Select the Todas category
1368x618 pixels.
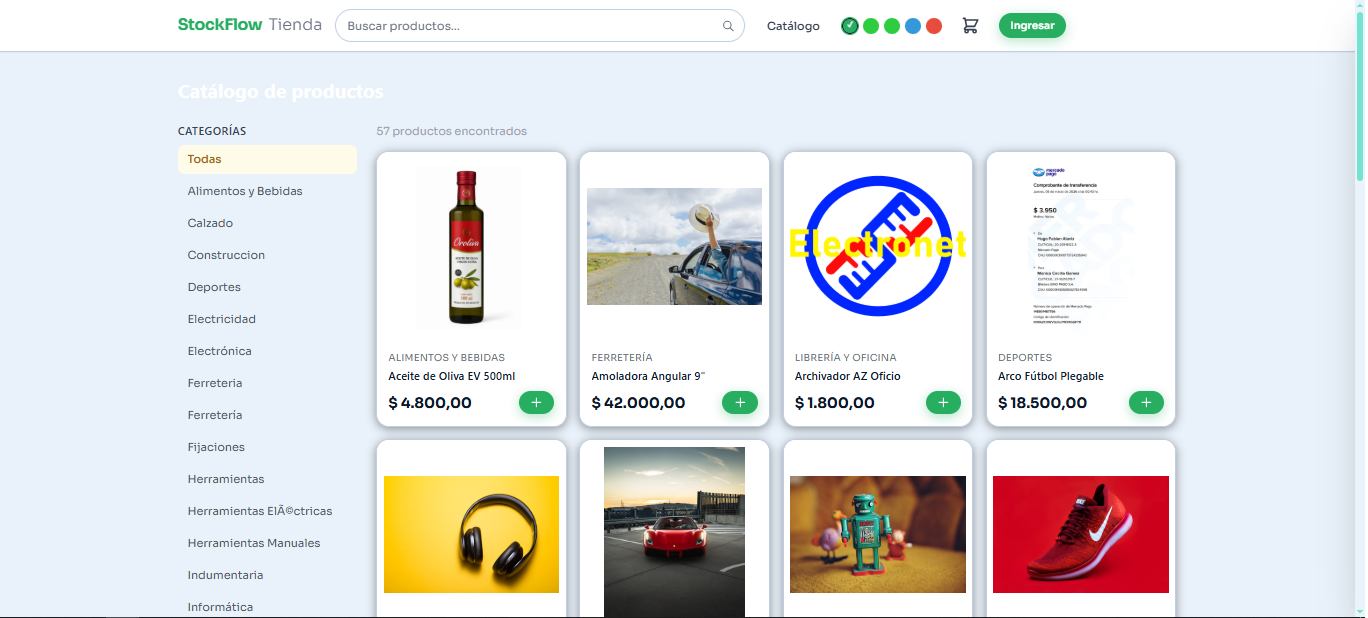267,159
